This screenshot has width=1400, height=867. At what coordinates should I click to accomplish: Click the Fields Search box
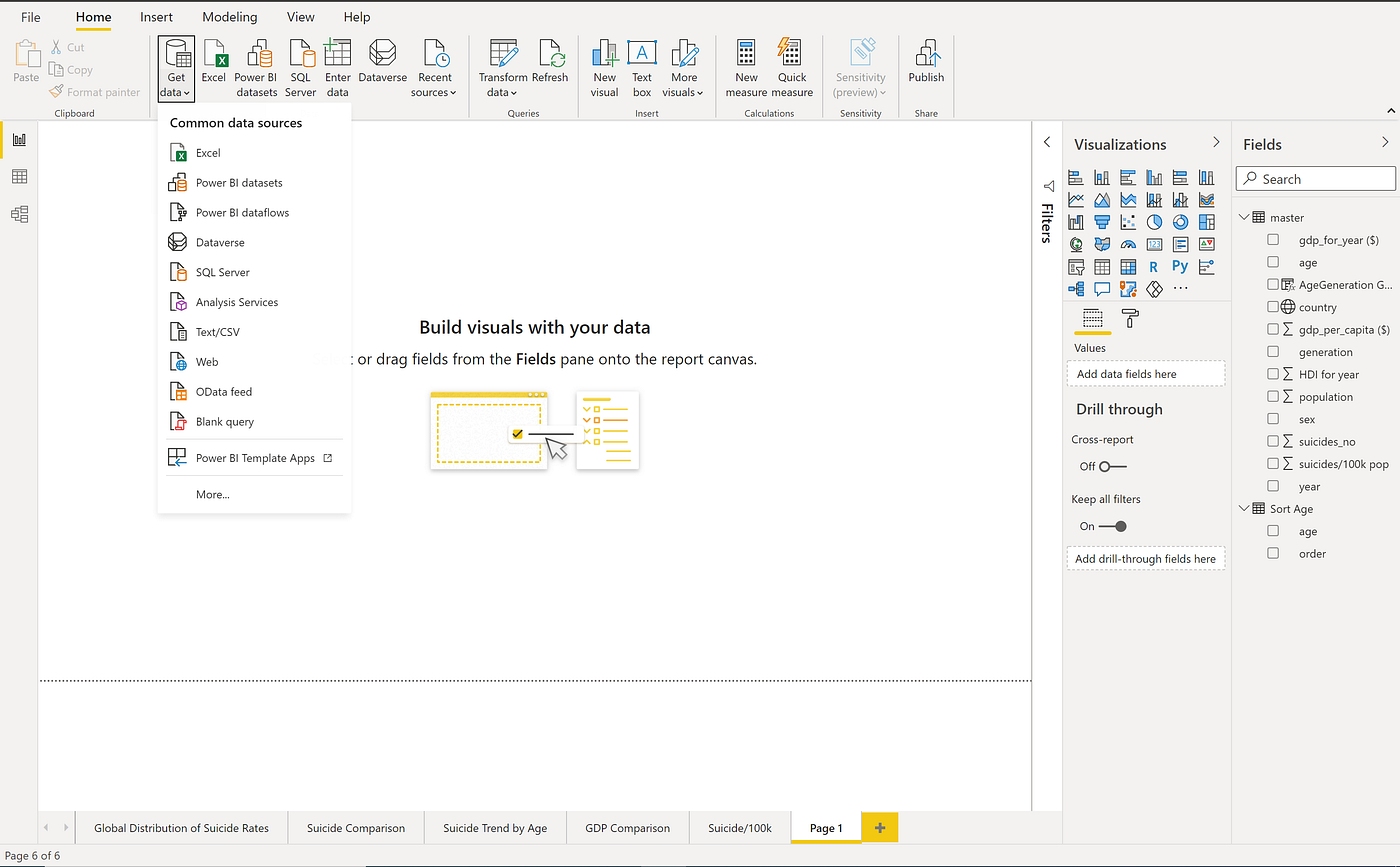point(1316,179)
